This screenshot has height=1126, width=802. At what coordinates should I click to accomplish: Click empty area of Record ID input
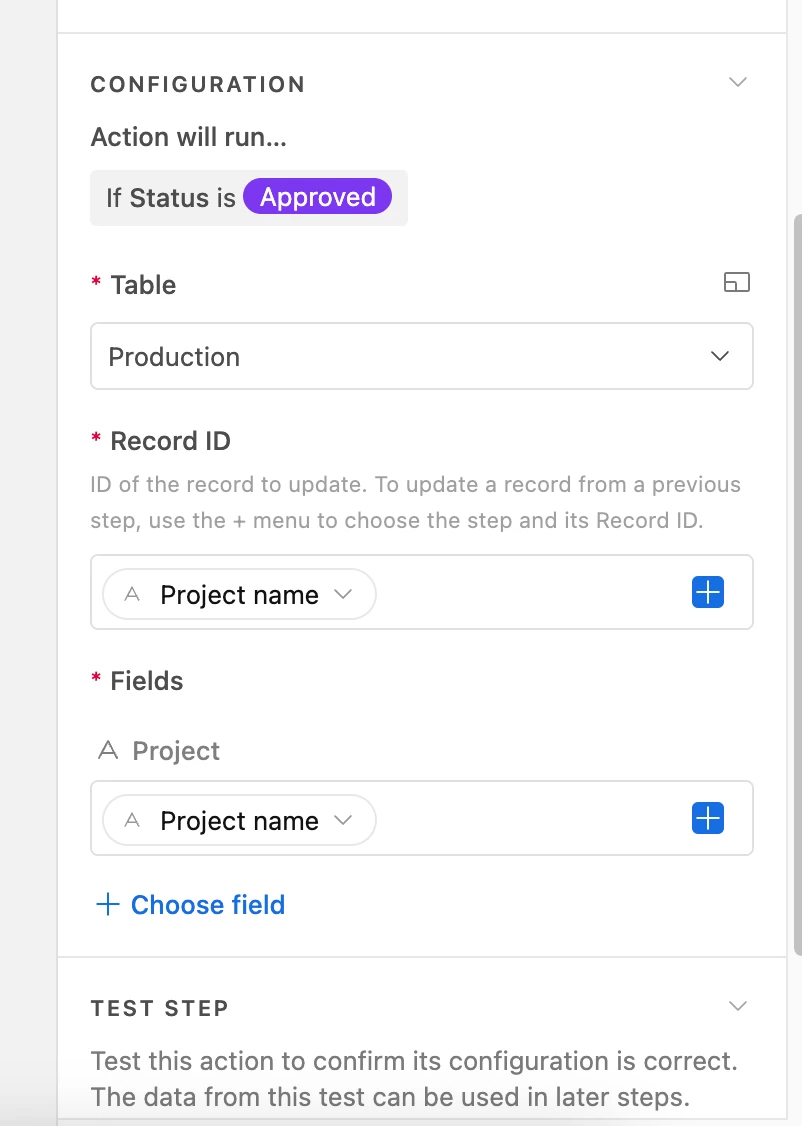pyautogui.click(x=530, y=593)
